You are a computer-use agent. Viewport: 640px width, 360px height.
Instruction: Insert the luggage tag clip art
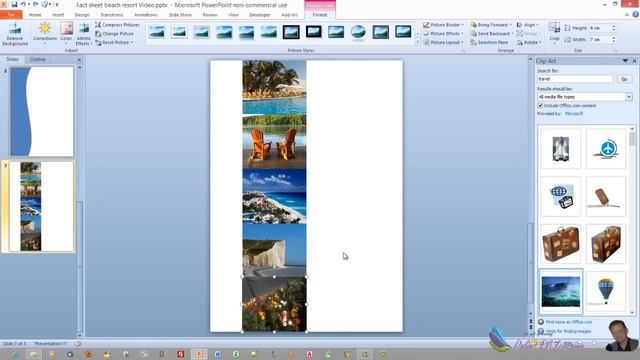click(606, 196)
